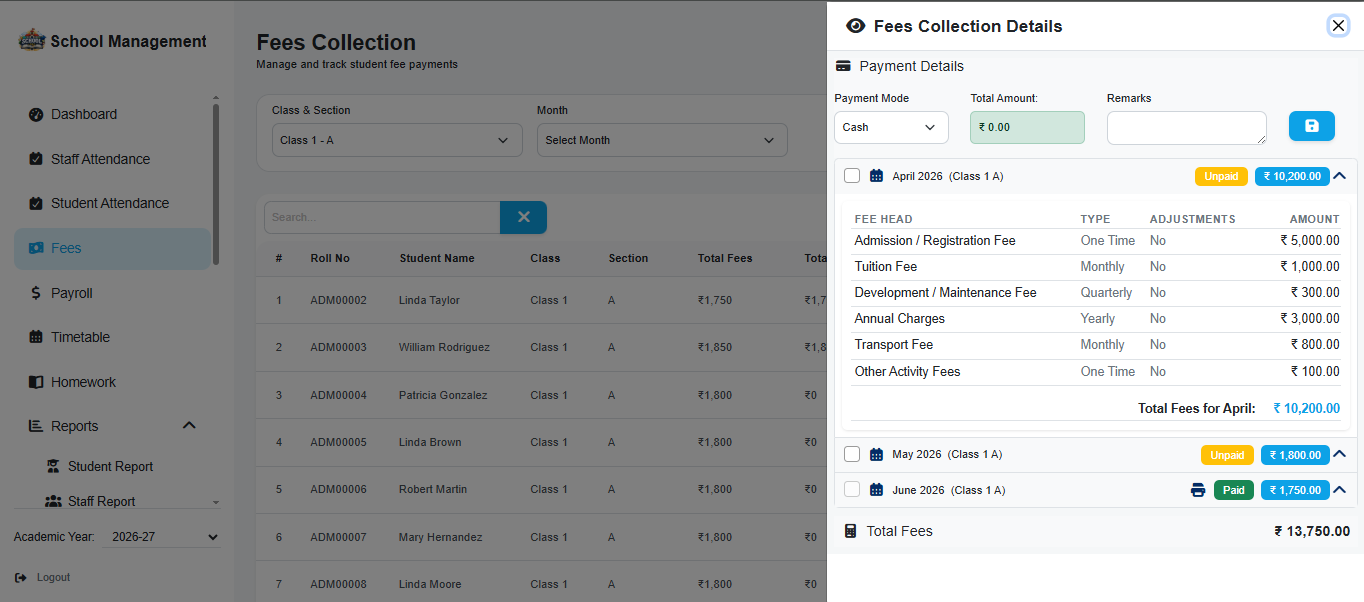The image size is (1364, 602).
Task: Clear search with the blue X button
Action: (523, 217)
